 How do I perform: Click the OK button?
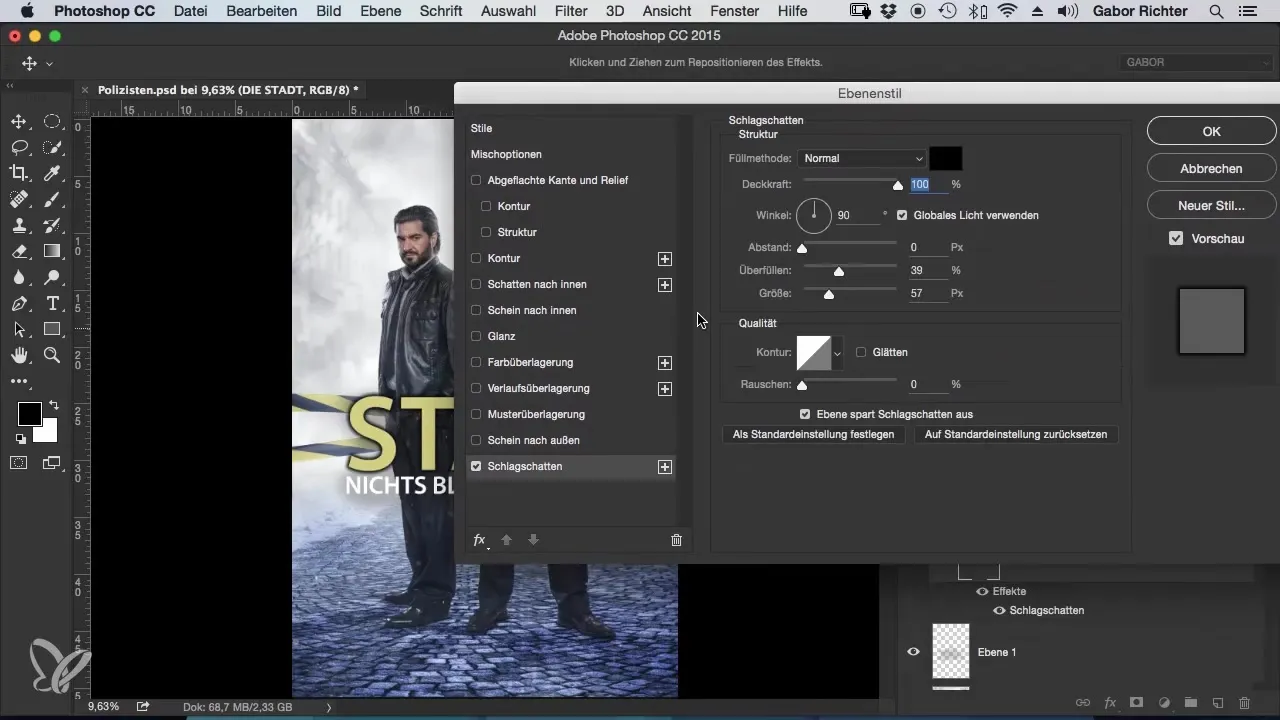coord(1211,131)
